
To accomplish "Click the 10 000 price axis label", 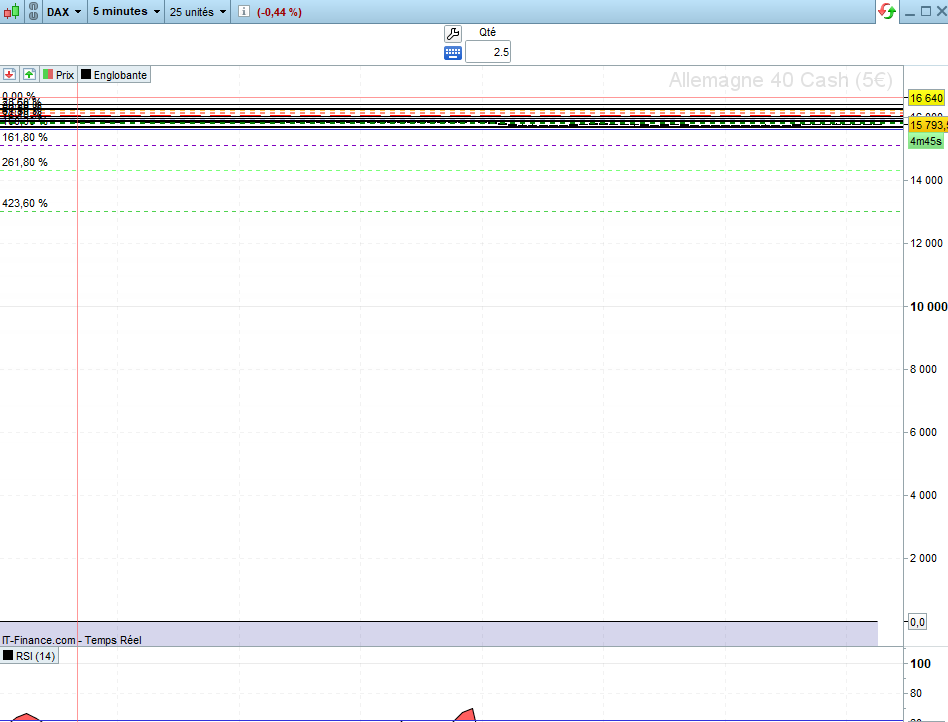I will [x=929, y=307].
